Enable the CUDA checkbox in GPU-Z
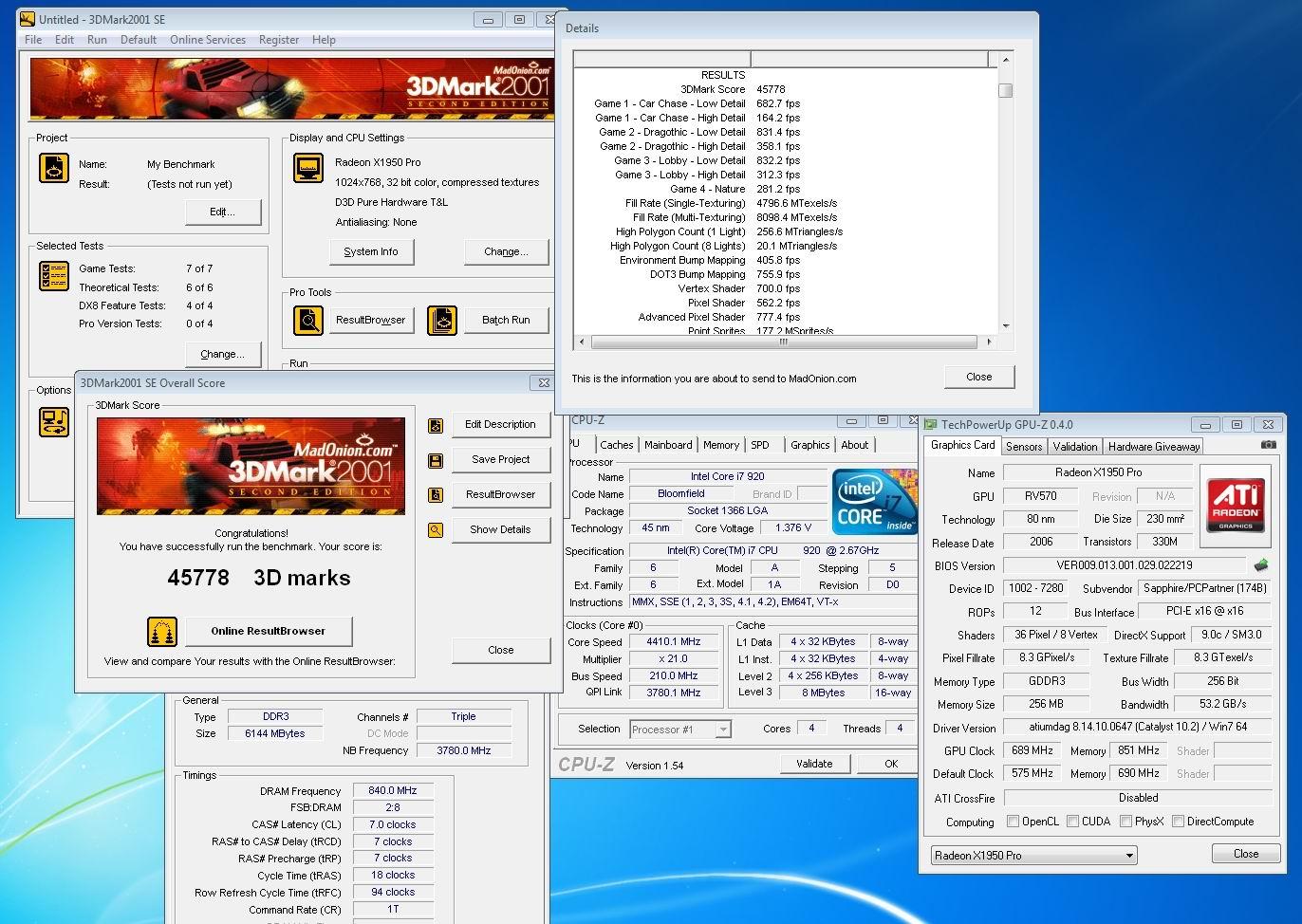The height and width of the screenshot is (924, 1302). coord(1072,822)
